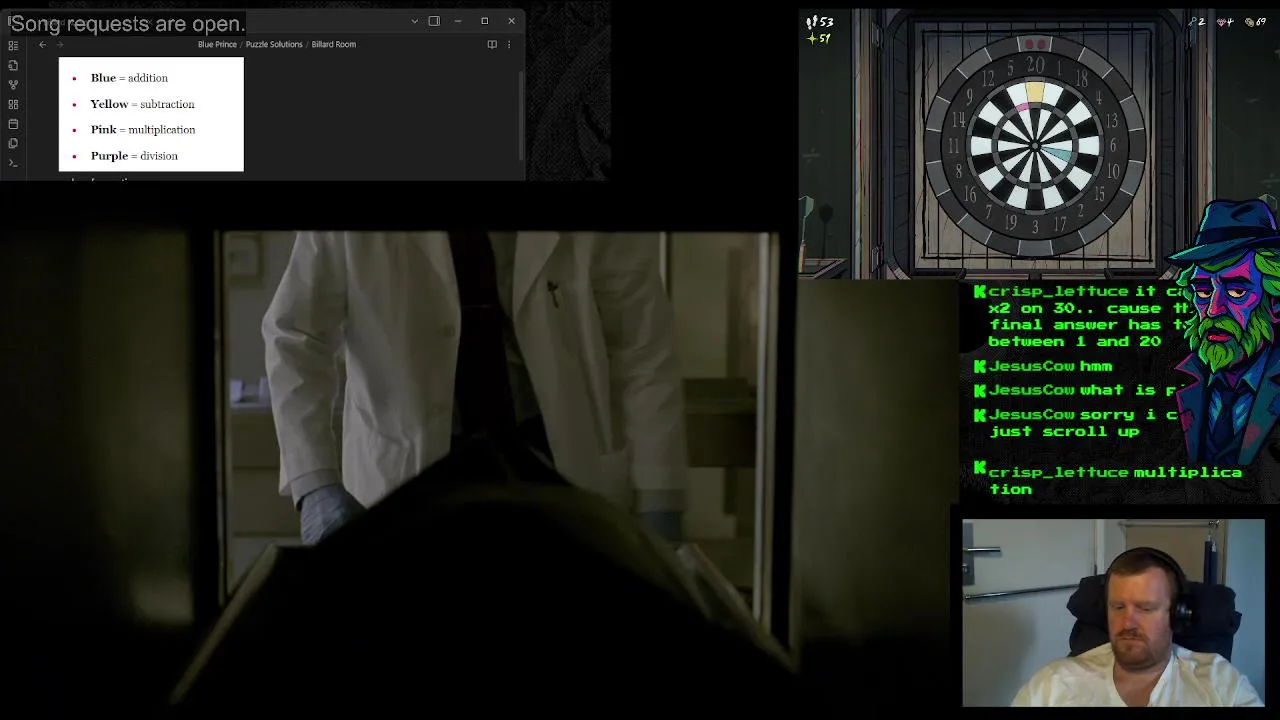The height and width of the screenshot is (720, 1280).
Task: Open the Puzzle Solutions breadcrumb
Action: coord(274,44)
